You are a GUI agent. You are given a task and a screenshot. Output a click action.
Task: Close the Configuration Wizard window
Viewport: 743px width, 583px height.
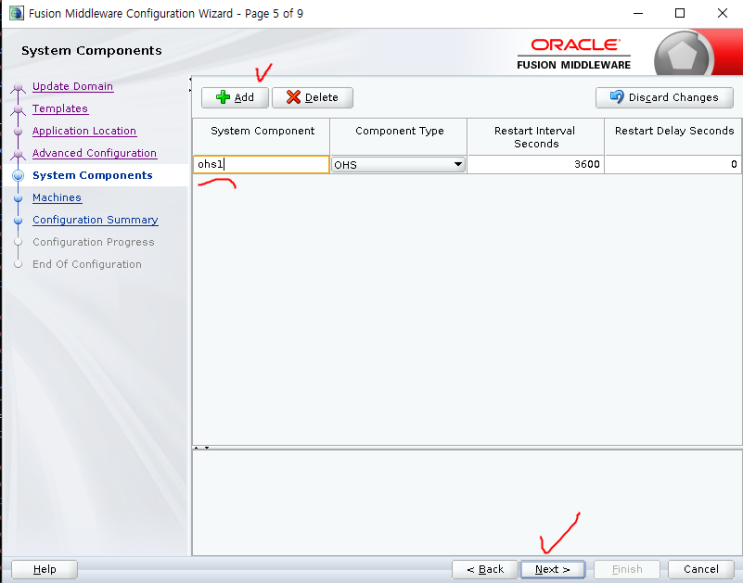[722, 13]
